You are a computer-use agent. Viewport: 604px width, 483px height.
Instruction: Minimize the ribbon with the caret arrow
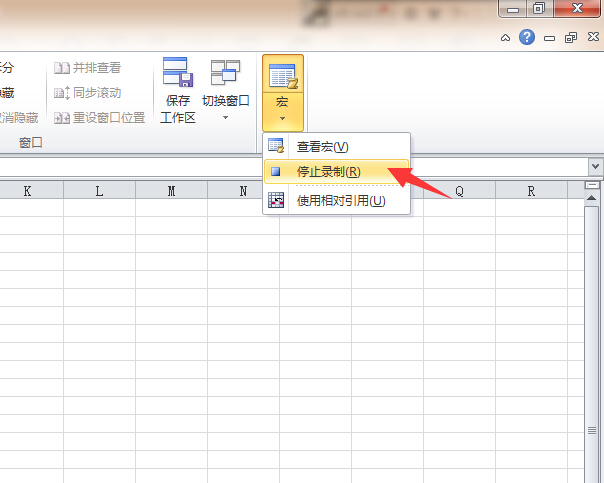click(506, 38)
